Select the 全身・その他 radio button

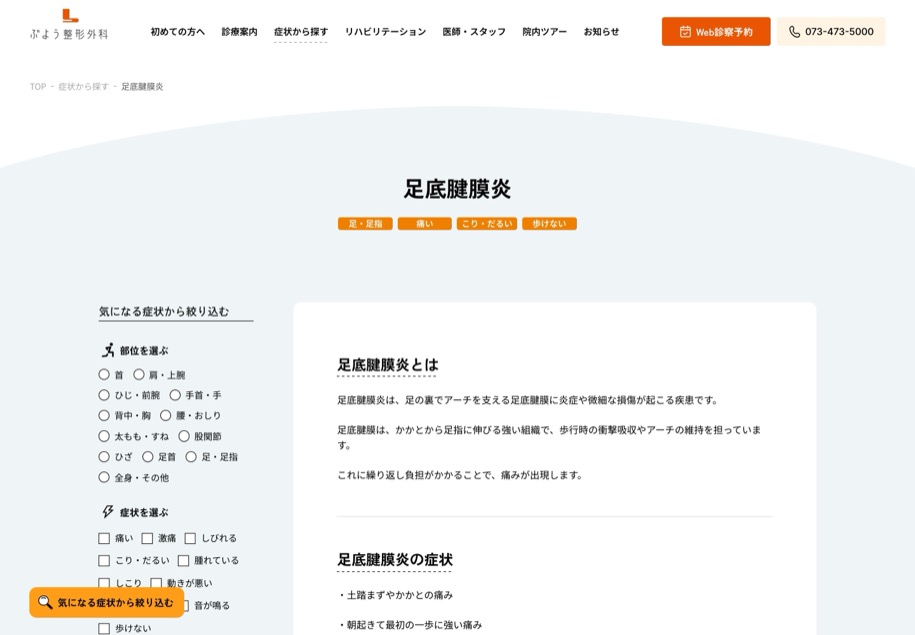104,477
